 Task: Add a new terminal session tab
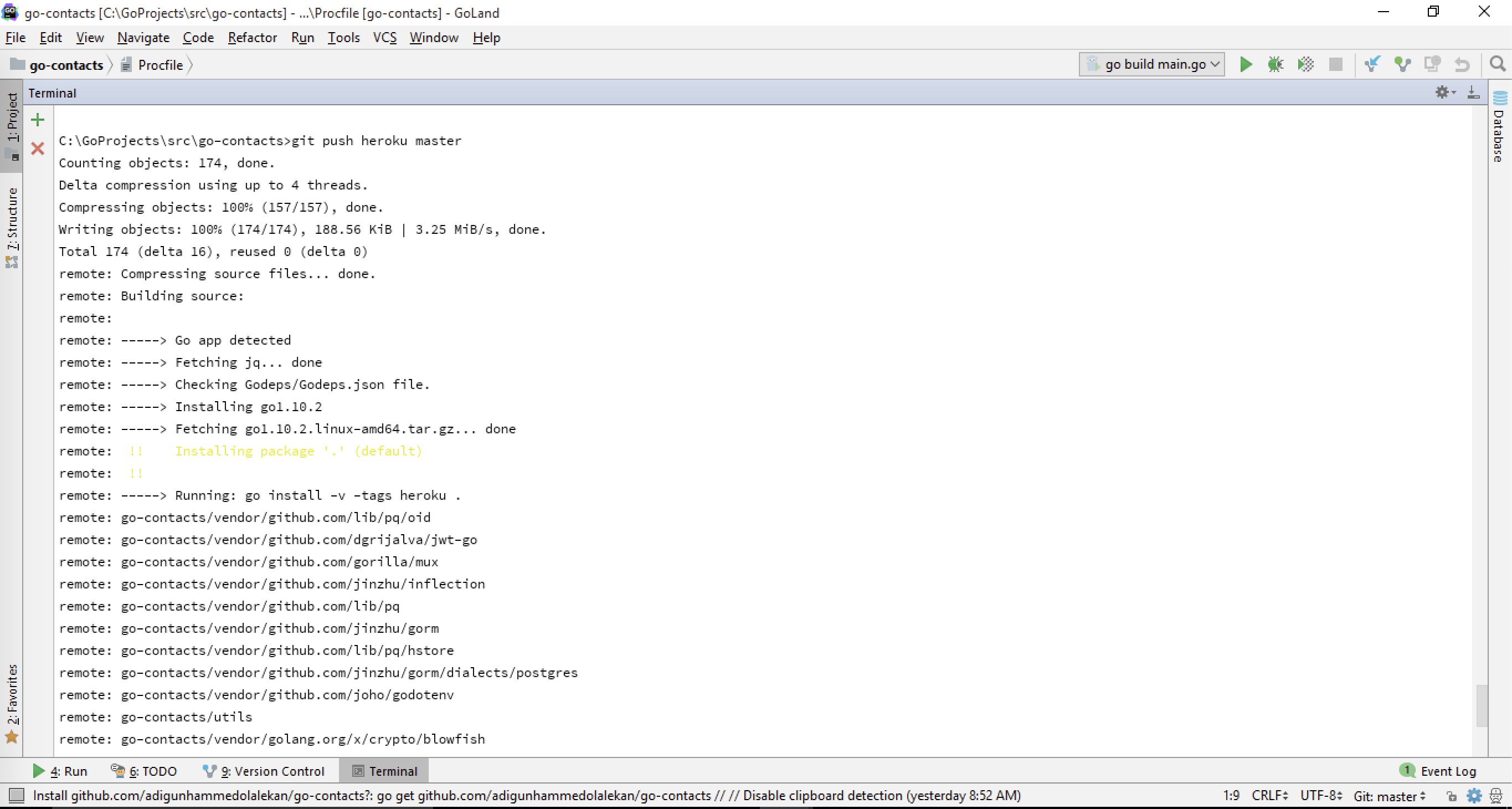click(x=38, y=120)
